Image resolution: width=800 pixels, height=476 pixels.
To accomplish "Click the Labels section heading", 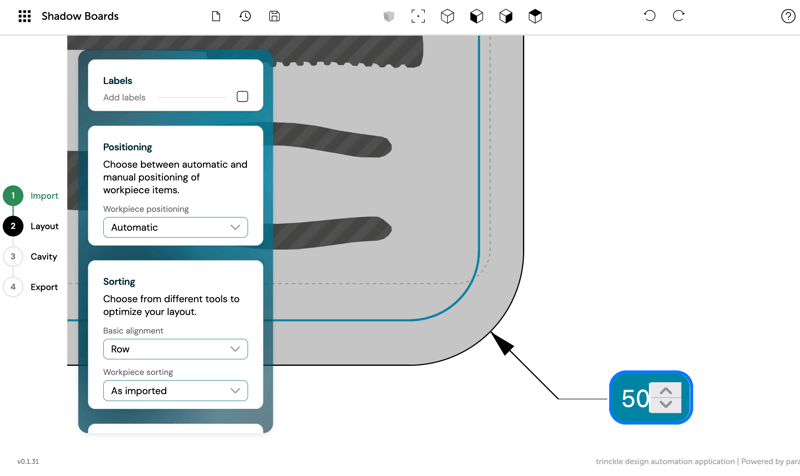I will pos(117,81).
